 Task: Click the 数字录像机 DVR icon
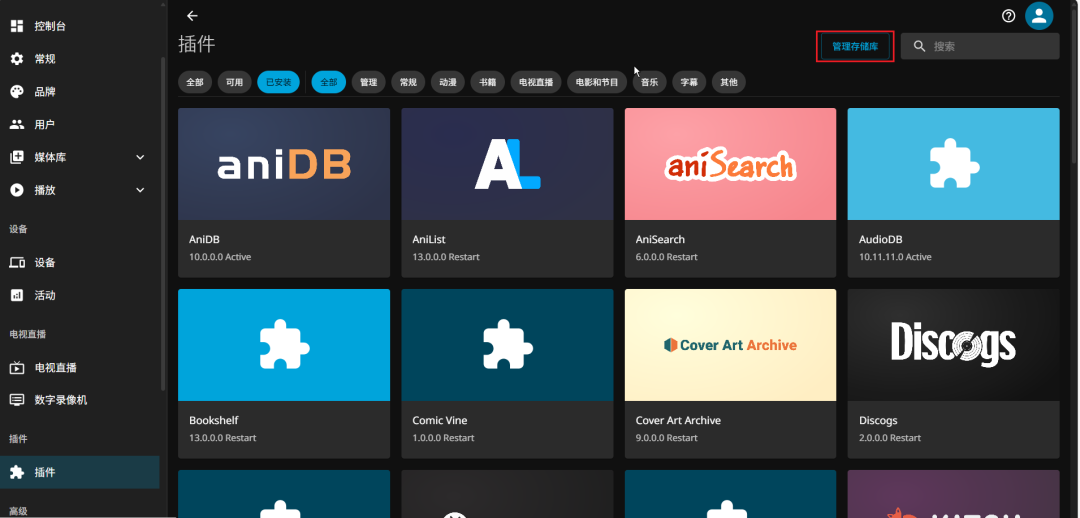coord(17,400)
